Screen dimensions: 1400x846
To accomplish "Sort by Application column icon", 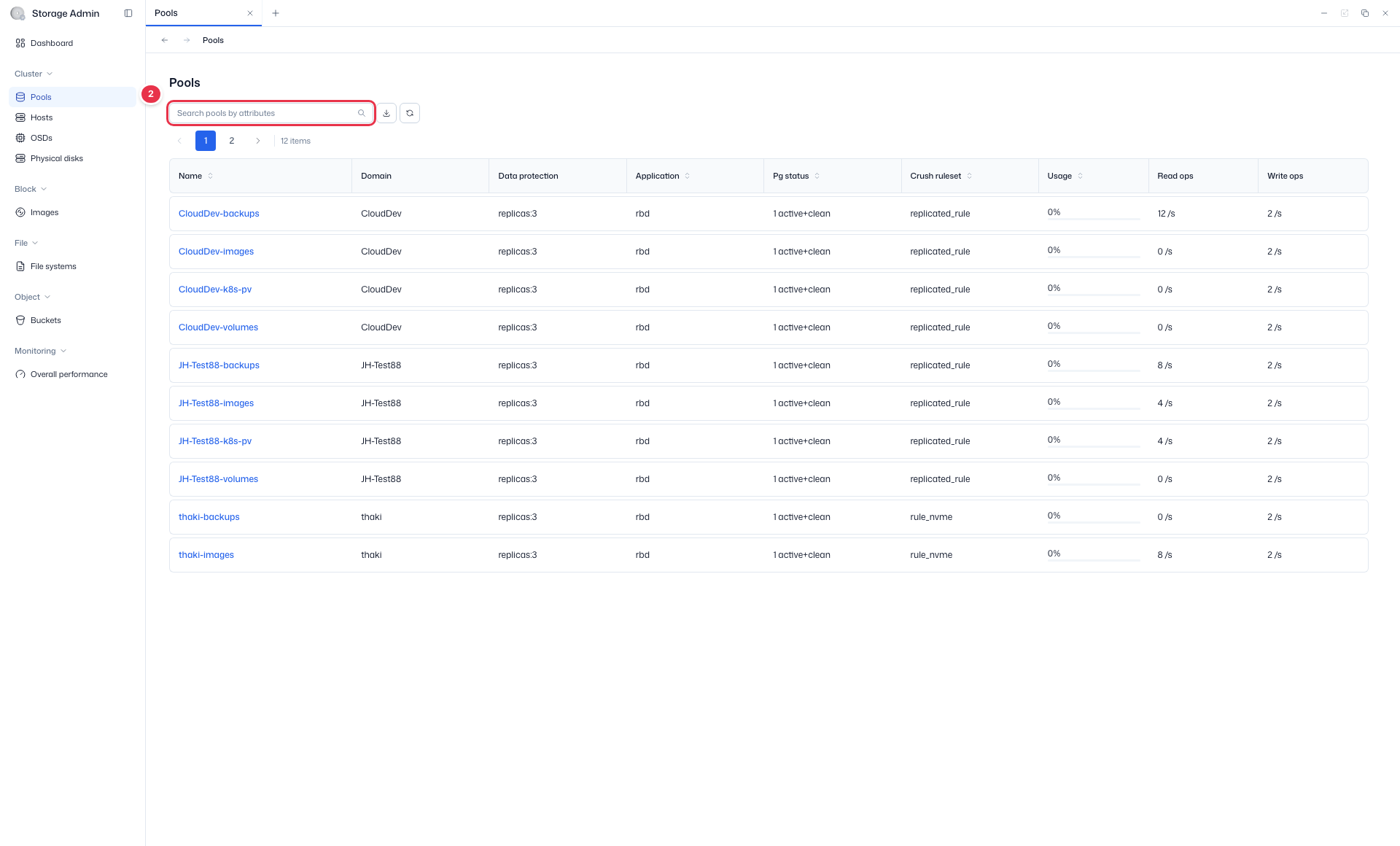I will (x=687, y=176).
